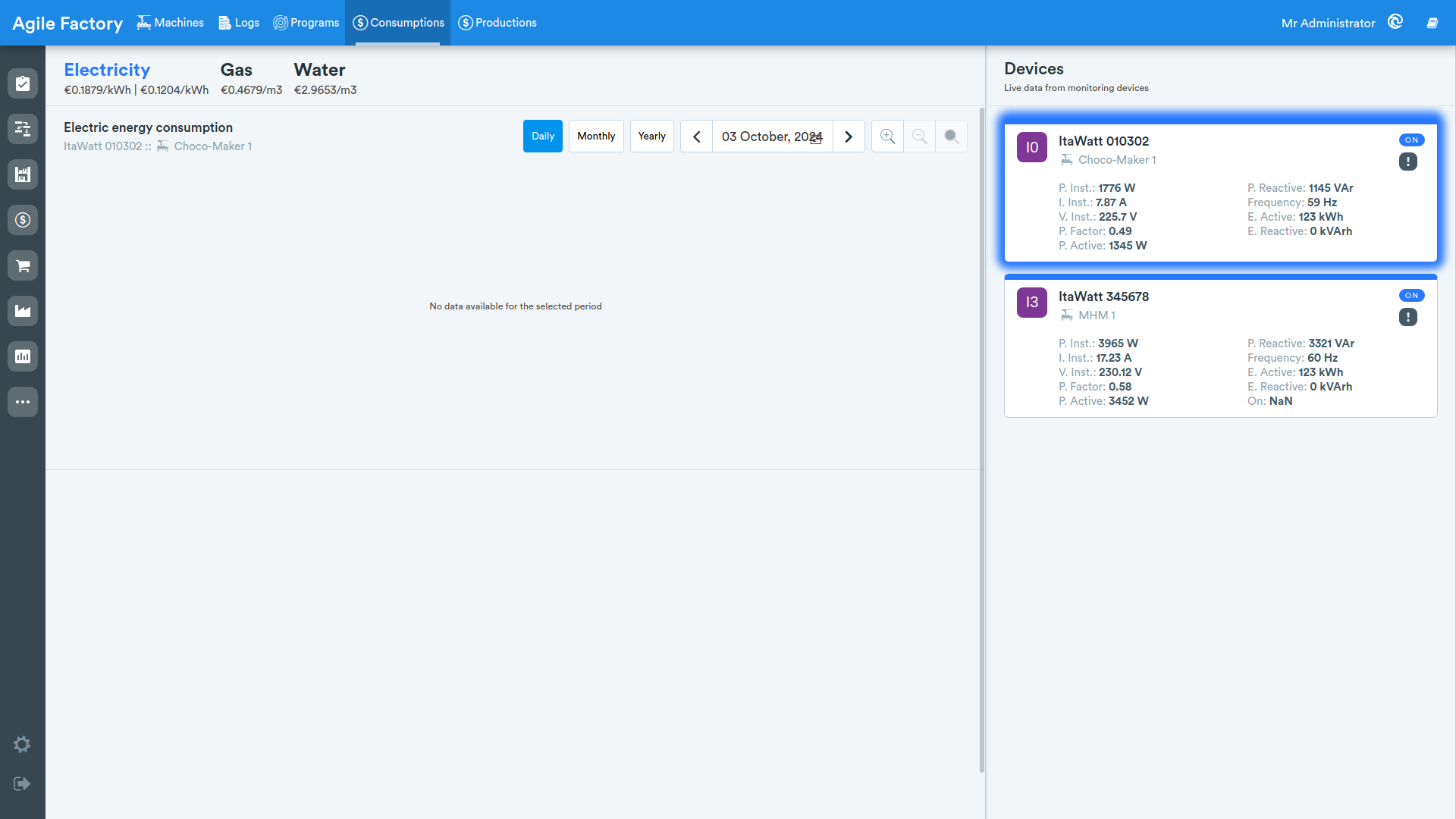Screen dimensions: 1456x819
Task: Click the main panel vertical scrollbar
Action: [982, 440]
